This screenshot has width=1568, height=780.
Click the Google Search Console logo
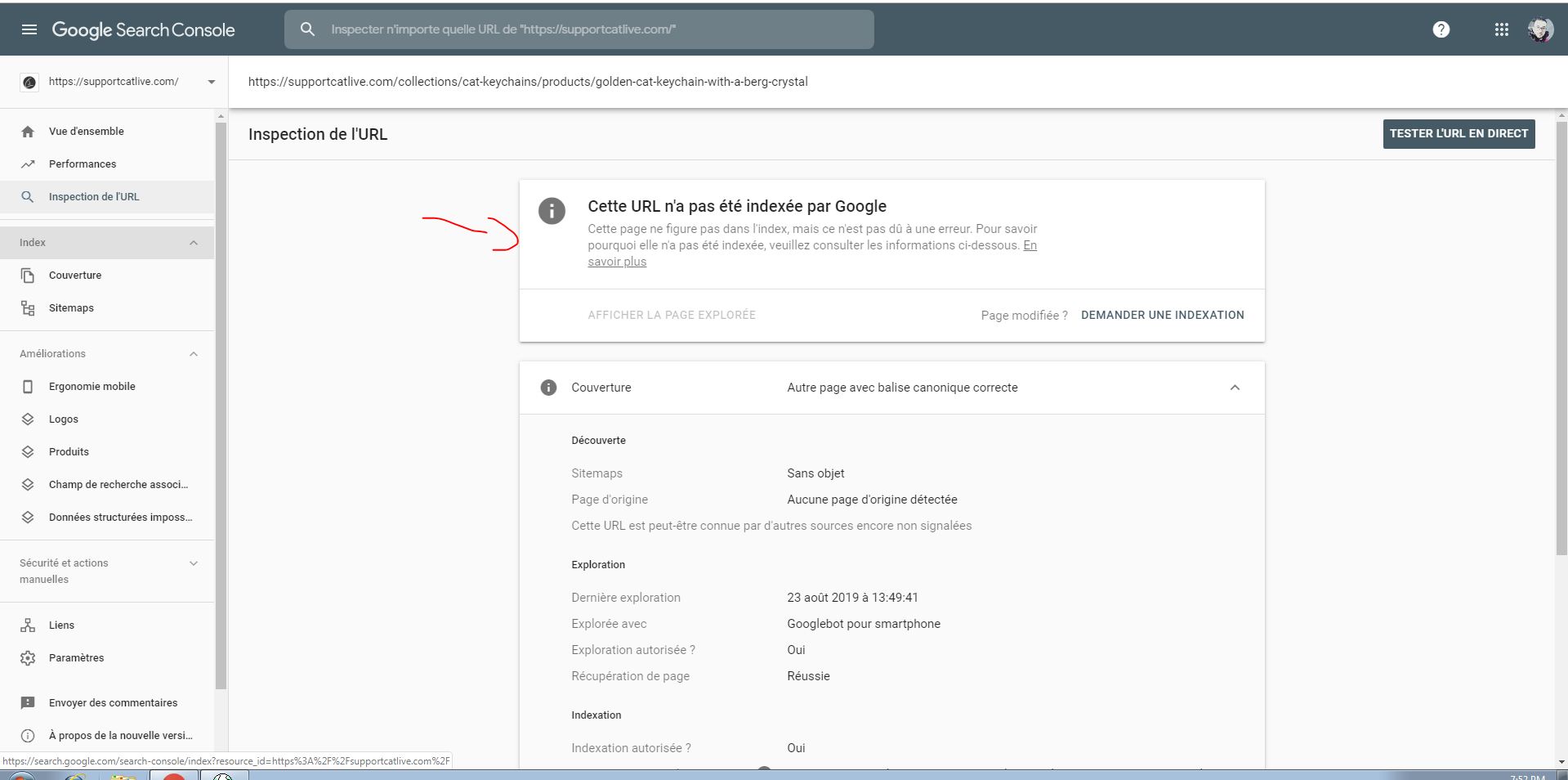click(x=143, y=30)
